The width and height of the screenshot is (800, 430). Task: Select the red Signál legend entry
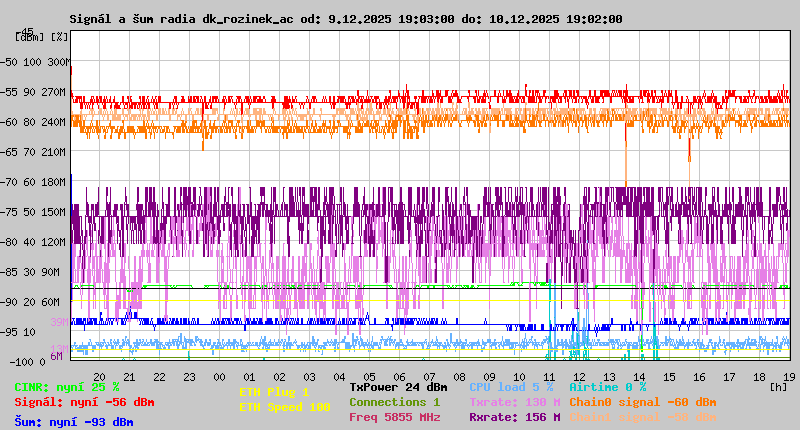84,402
